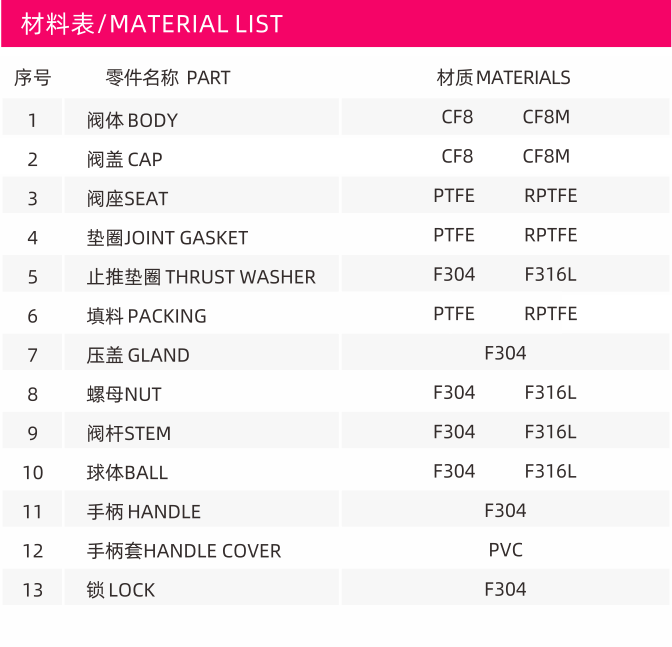Select the PACKING part name
672x647 pixels.
point(147,316)
